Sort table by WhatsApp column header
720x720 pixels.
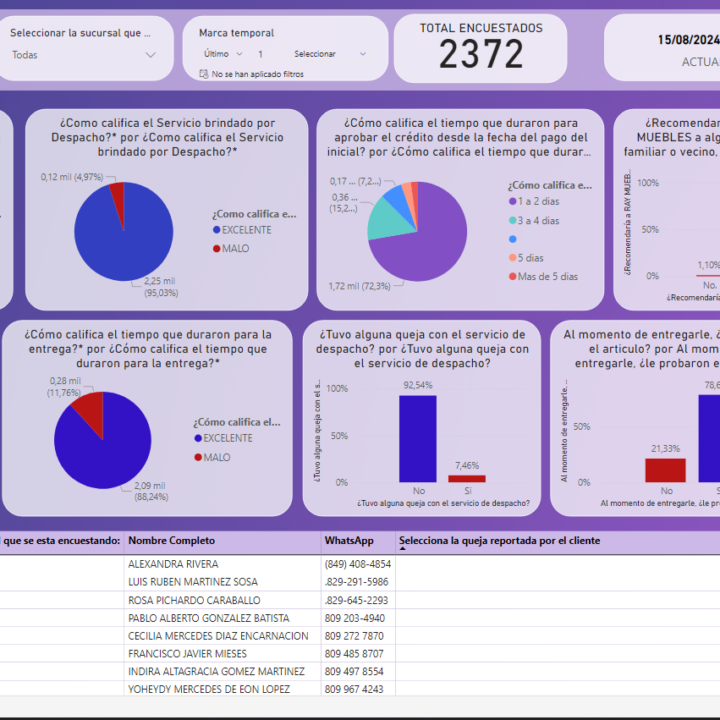click(x=349, y=541)
